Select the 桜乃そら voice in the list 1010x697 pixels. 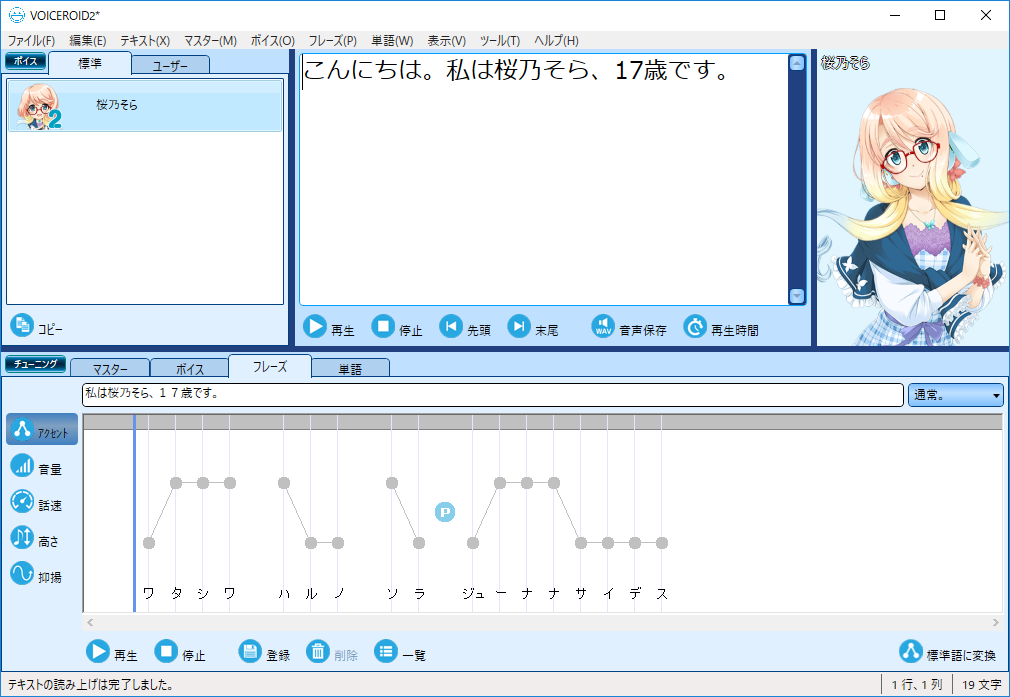point(145,105)
